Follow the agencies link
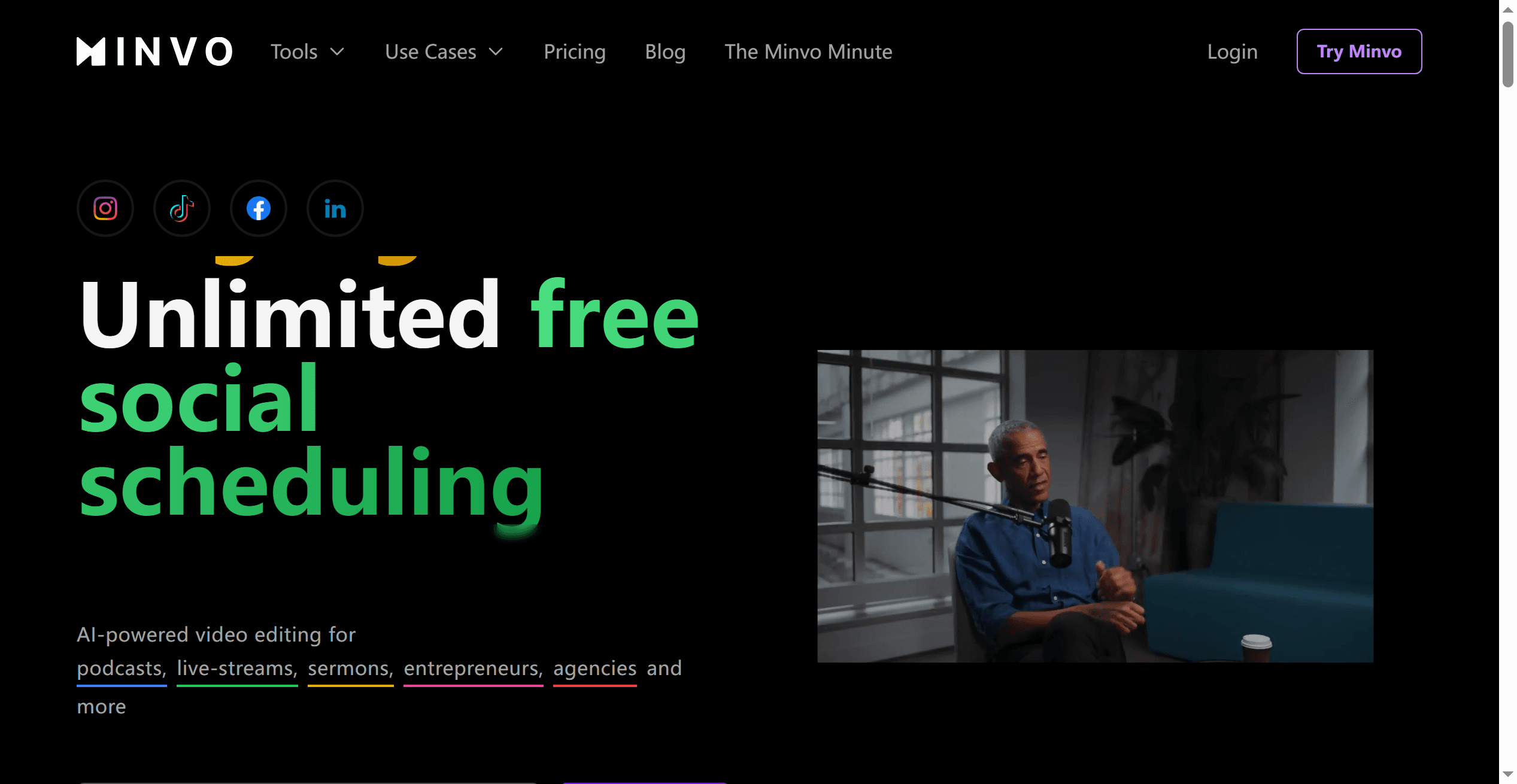The height and width of the screenshot is (784, 1517). click(x=595, y=669)
